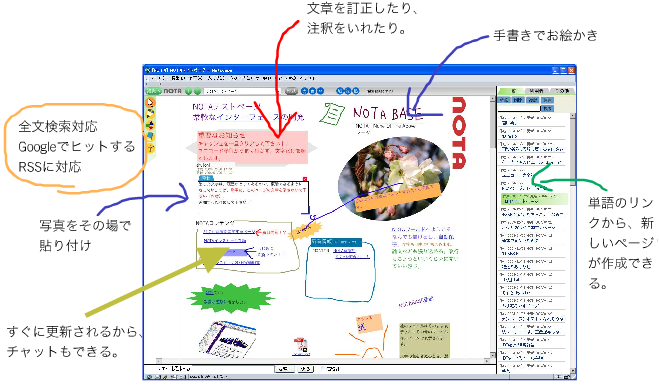This screenshot has width=659, height=385.
Task: Click the last icon of first blue circle trio
Action: [x=320, y=91]
